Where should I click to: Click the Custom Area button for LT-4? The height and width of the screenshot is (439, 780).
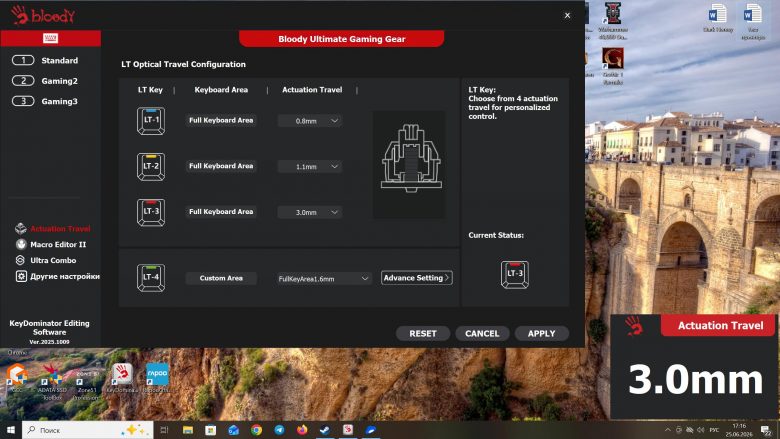point(221,278)
